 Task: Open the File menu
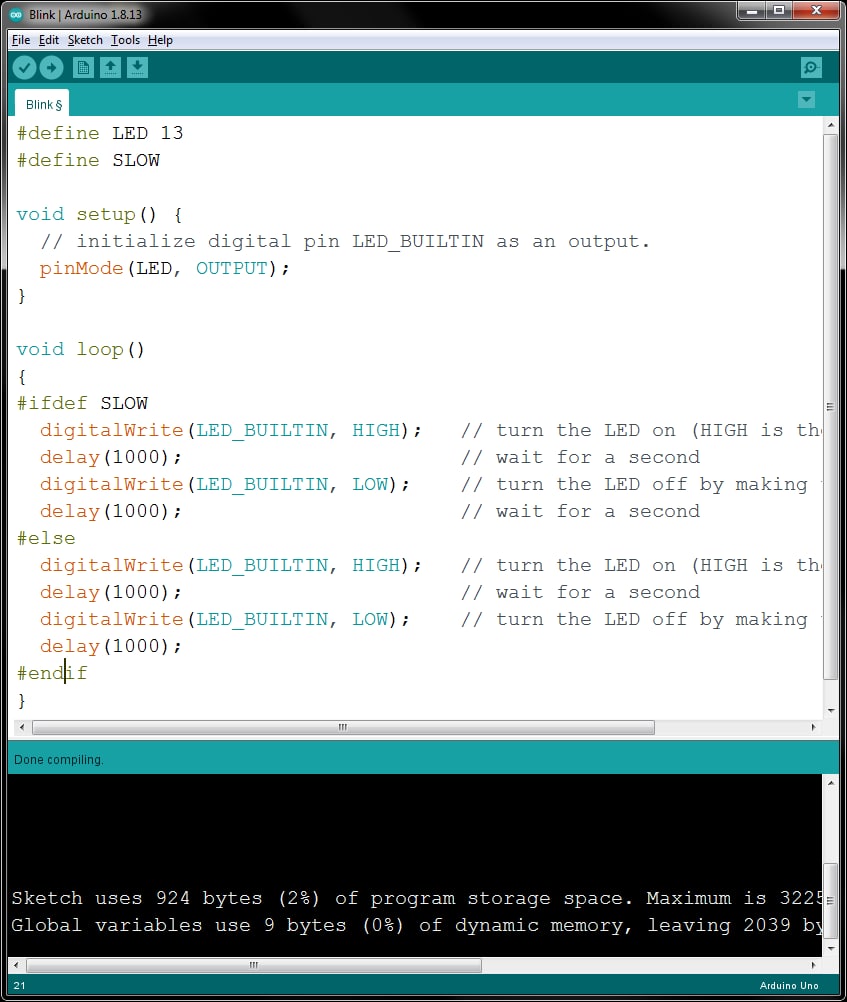[20, 40]
